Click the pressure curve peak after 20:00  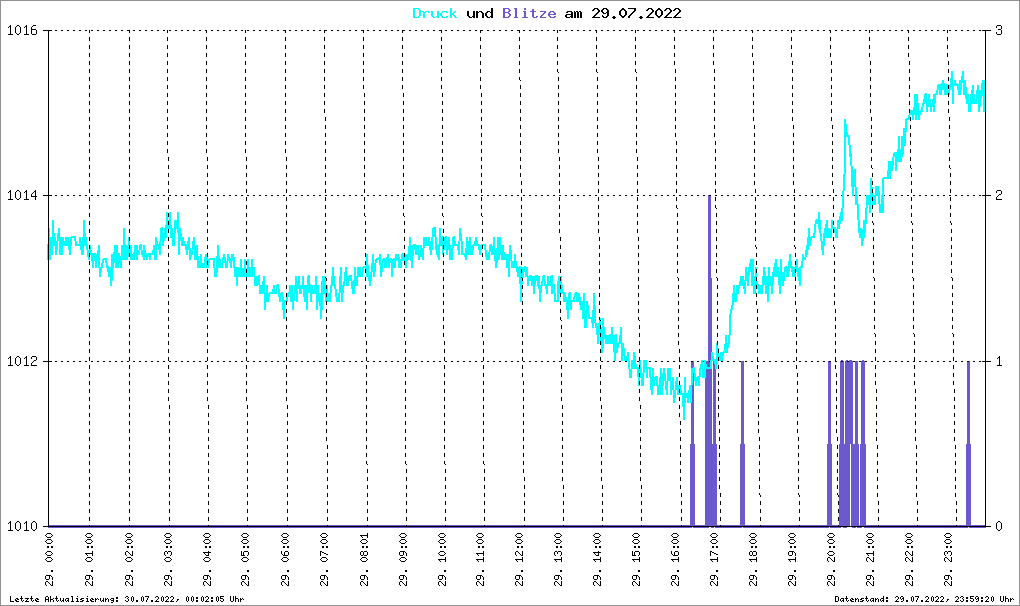845,122
